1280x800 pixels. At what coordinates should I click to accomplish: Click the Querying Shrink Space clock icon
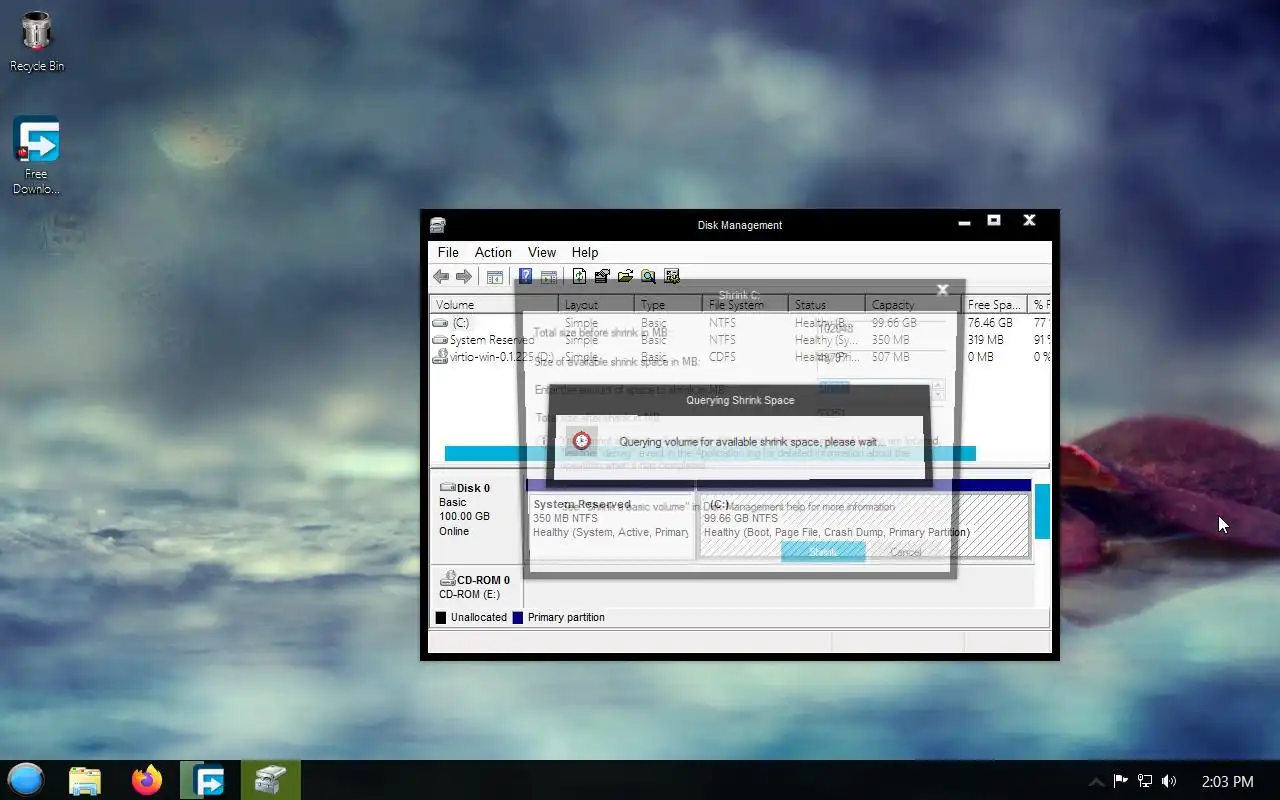pos(582,441)
